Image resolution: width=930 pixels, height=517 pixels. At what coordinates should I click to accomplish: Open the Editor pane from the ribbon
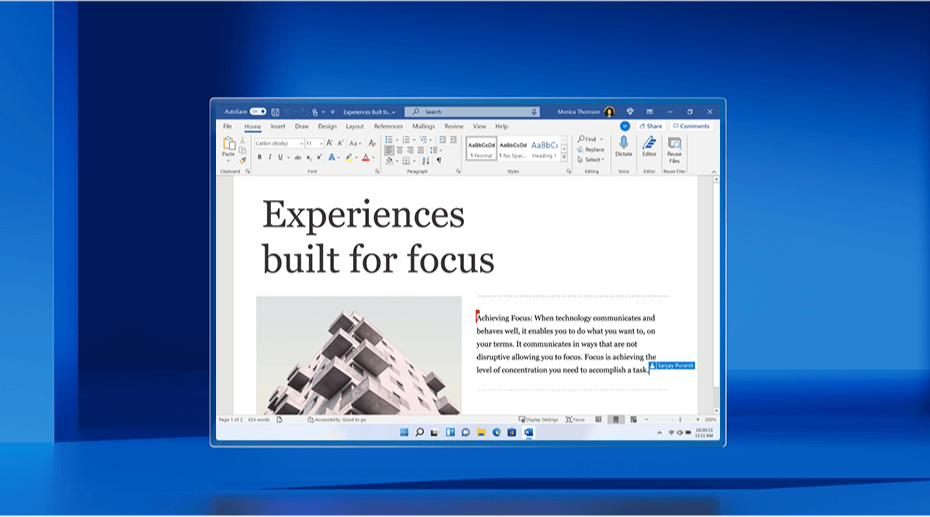coord(649,143)
